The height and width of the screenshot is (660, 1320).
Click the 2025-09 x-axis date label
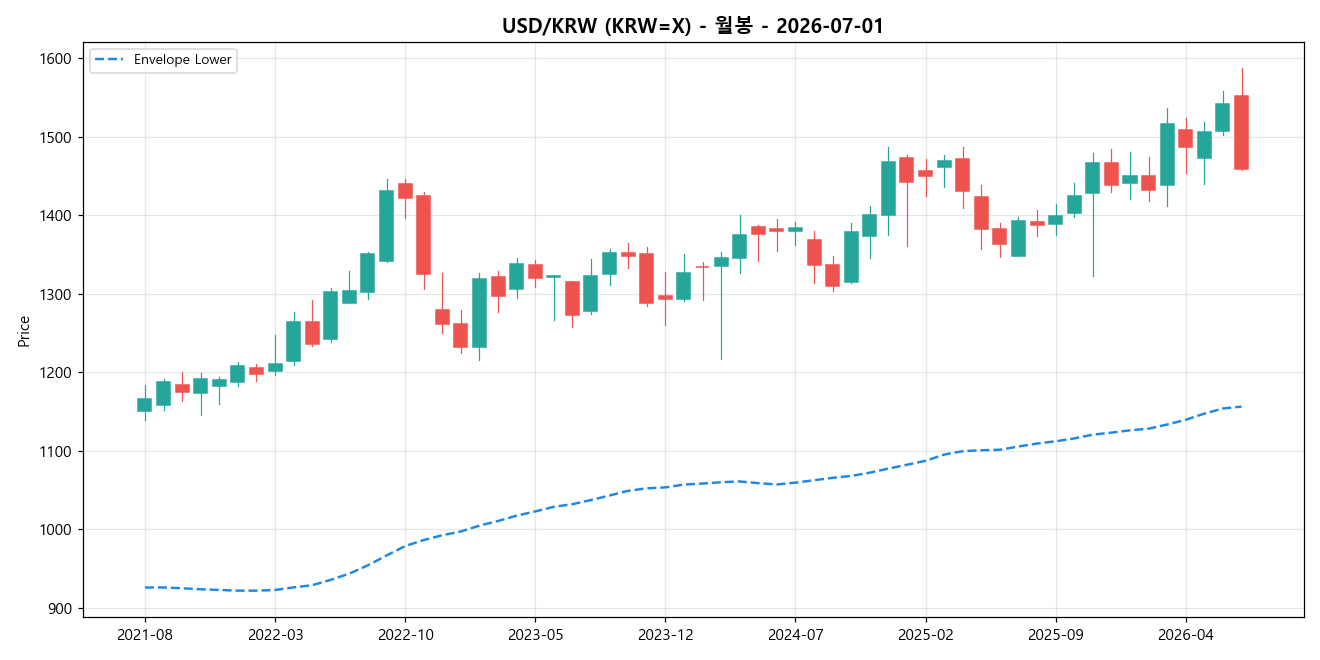(x=1056, y=634)
